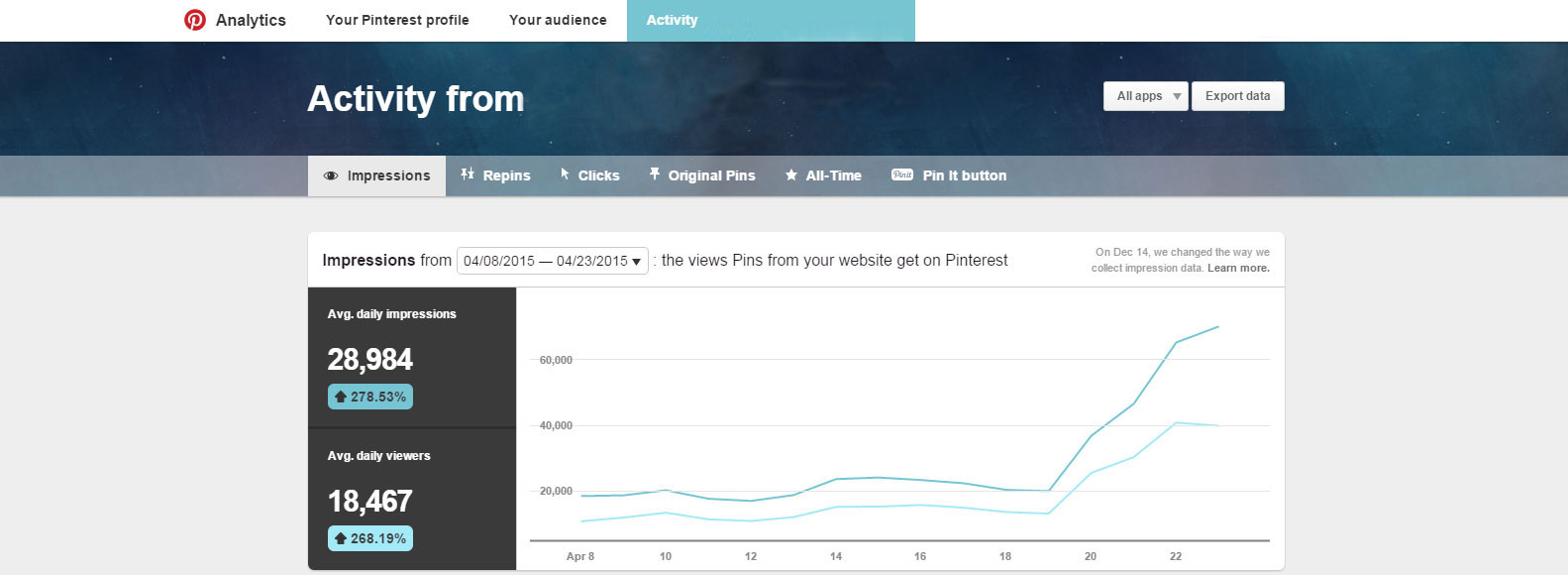Select the Avg. daily impressions panel

[x=412, y=357]
